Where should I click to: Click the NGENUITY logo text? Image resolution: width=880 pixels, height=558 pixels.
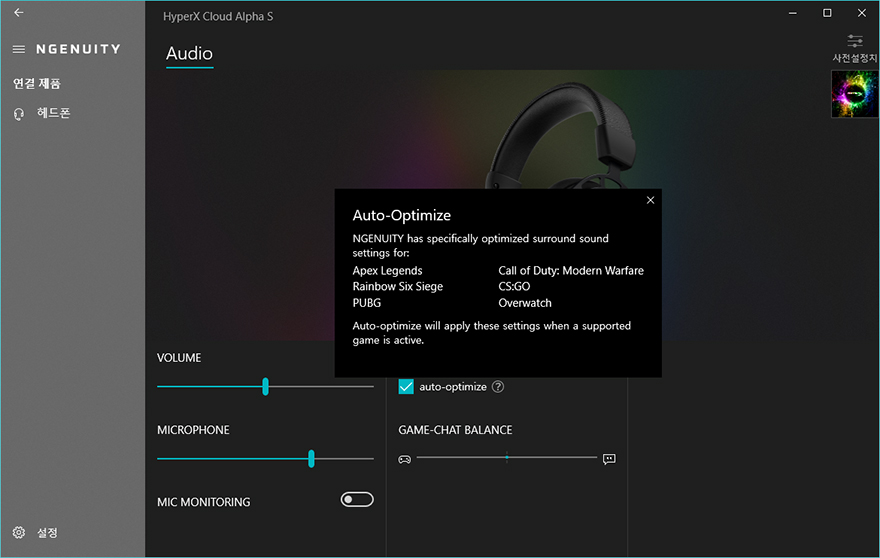coord(79,49)
